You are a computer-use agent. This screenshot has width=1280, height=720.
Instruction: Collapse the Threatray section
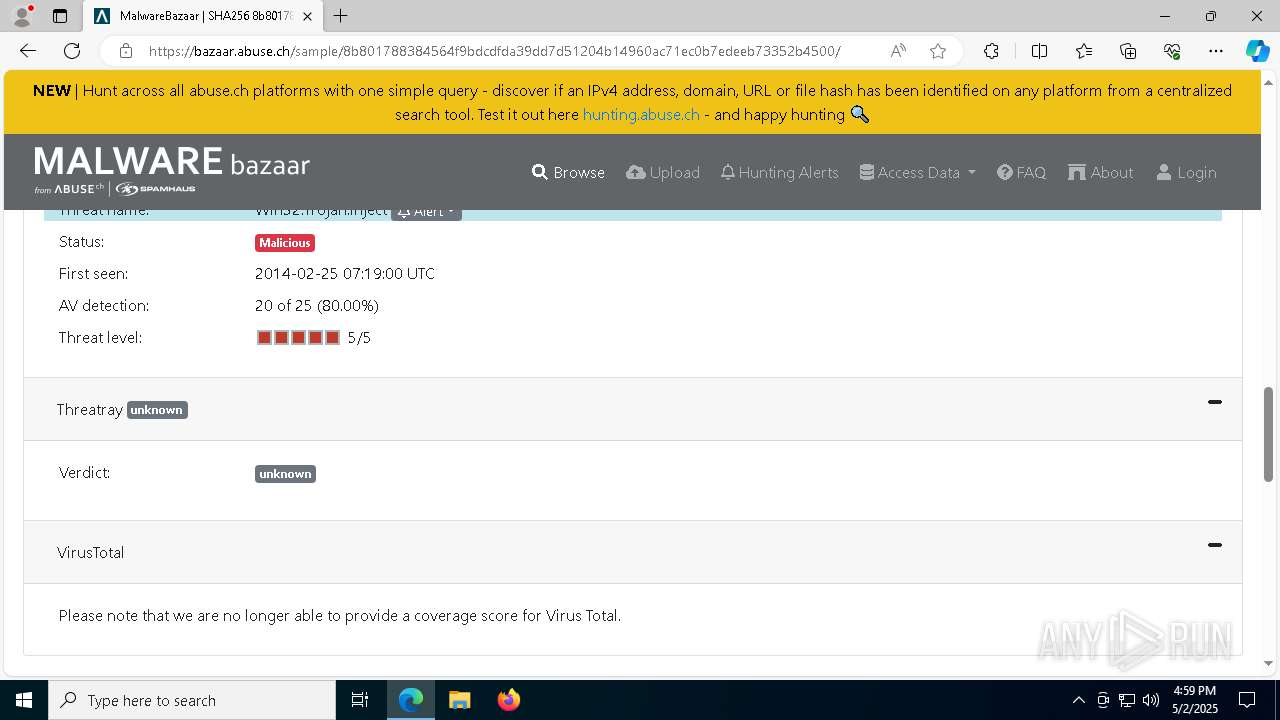coord(1215,402)
